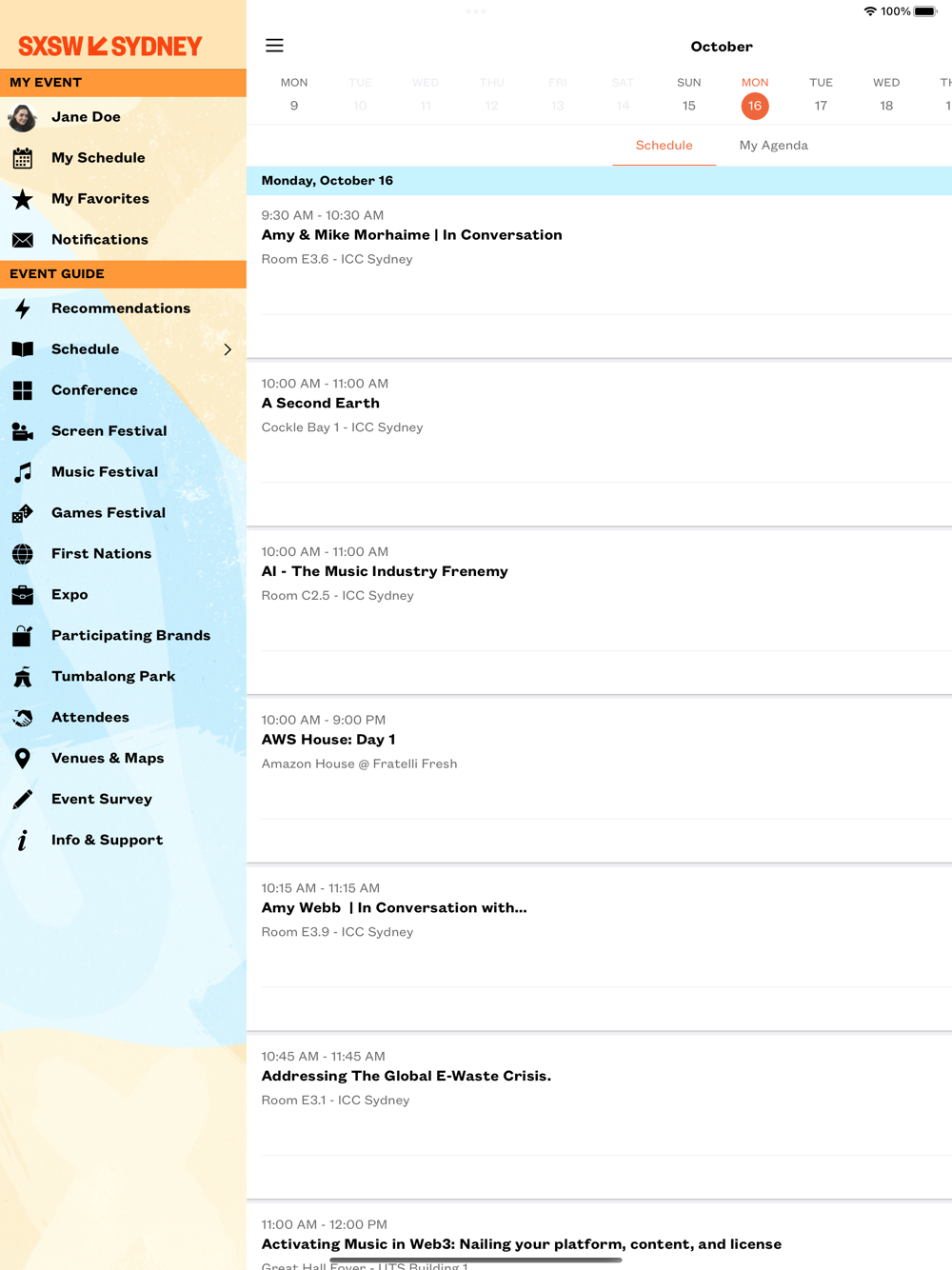The height and width of the screenshot is (1270, 952).
Task: Open Recommendations menu label
Action: click(x=121, y=308)
